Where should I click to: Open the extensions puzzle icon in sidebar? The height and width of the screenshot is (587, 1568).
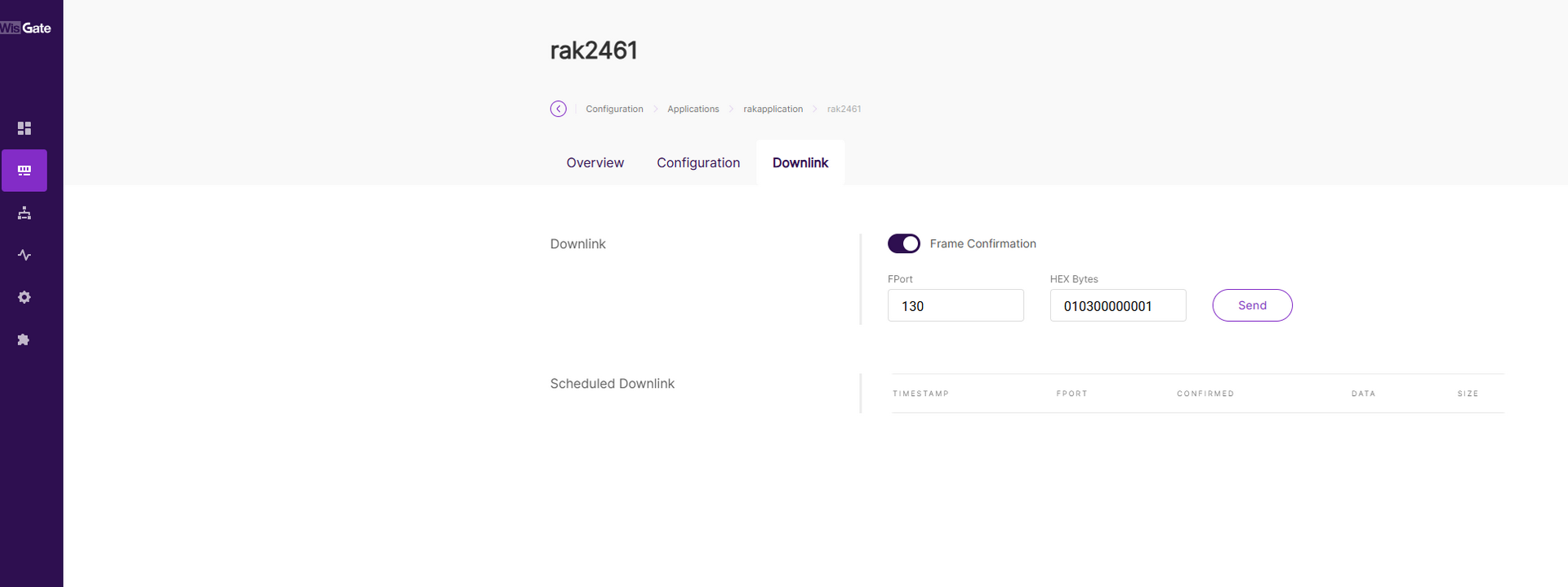click(x=24, y=340)
